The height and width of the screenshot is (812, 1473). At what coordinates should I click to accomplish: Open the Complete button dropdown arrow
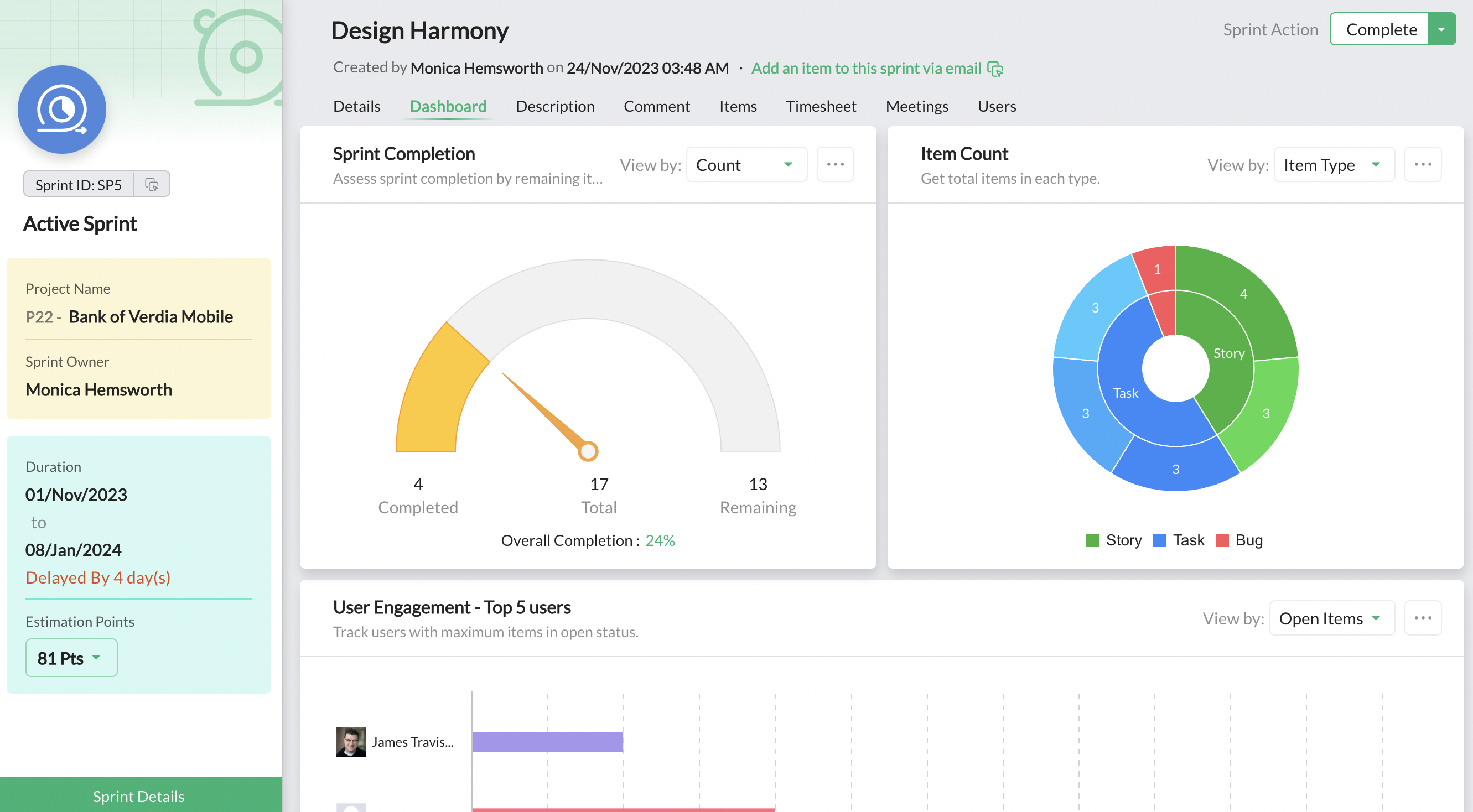tap(1440, 29)
